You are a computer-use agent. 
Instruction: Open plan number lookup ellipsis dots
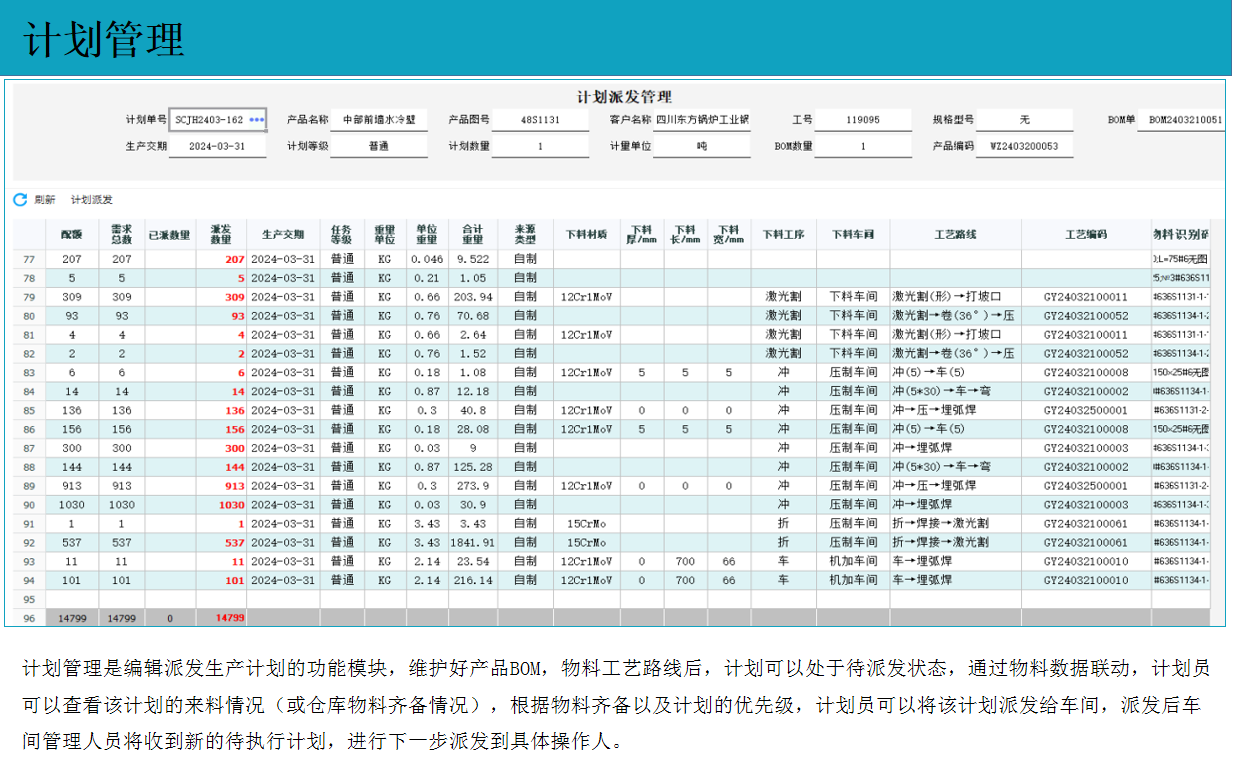[257, 119]
